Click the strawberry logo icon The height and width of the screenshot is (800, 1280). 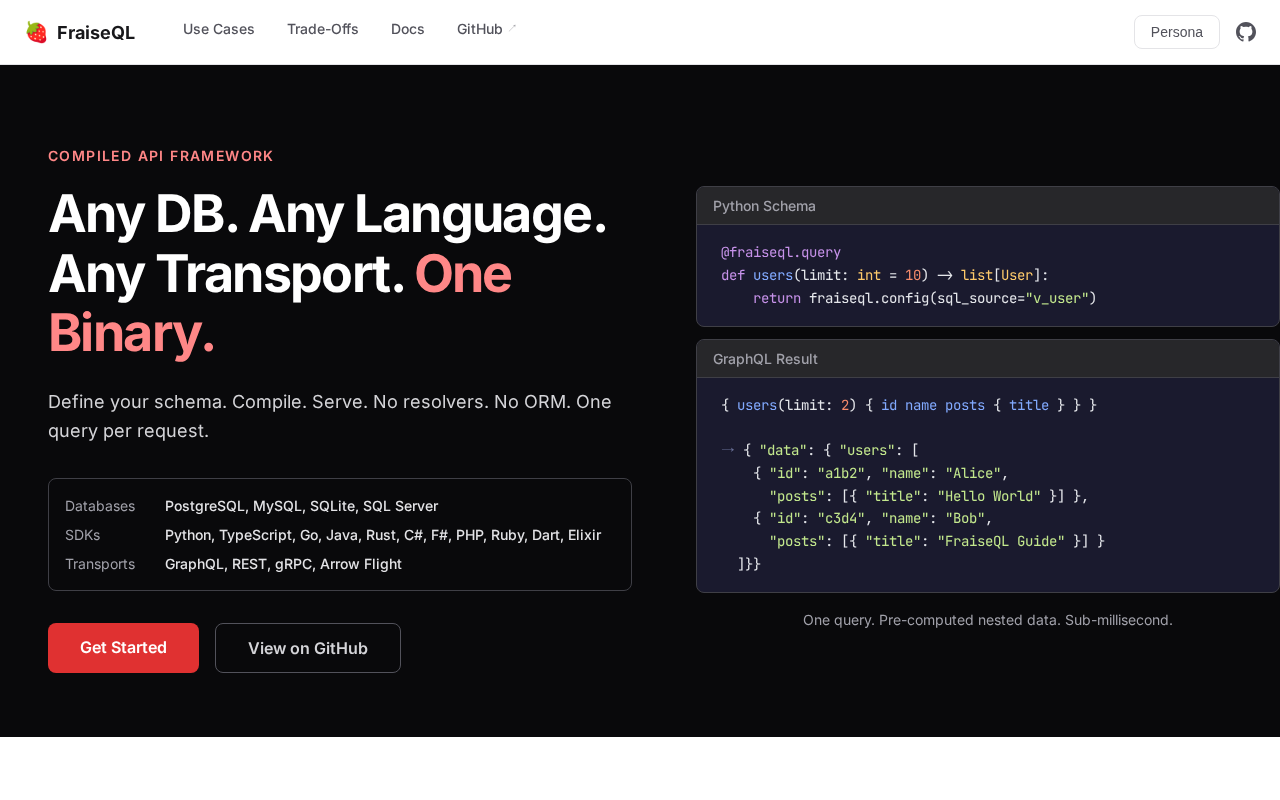36,32
